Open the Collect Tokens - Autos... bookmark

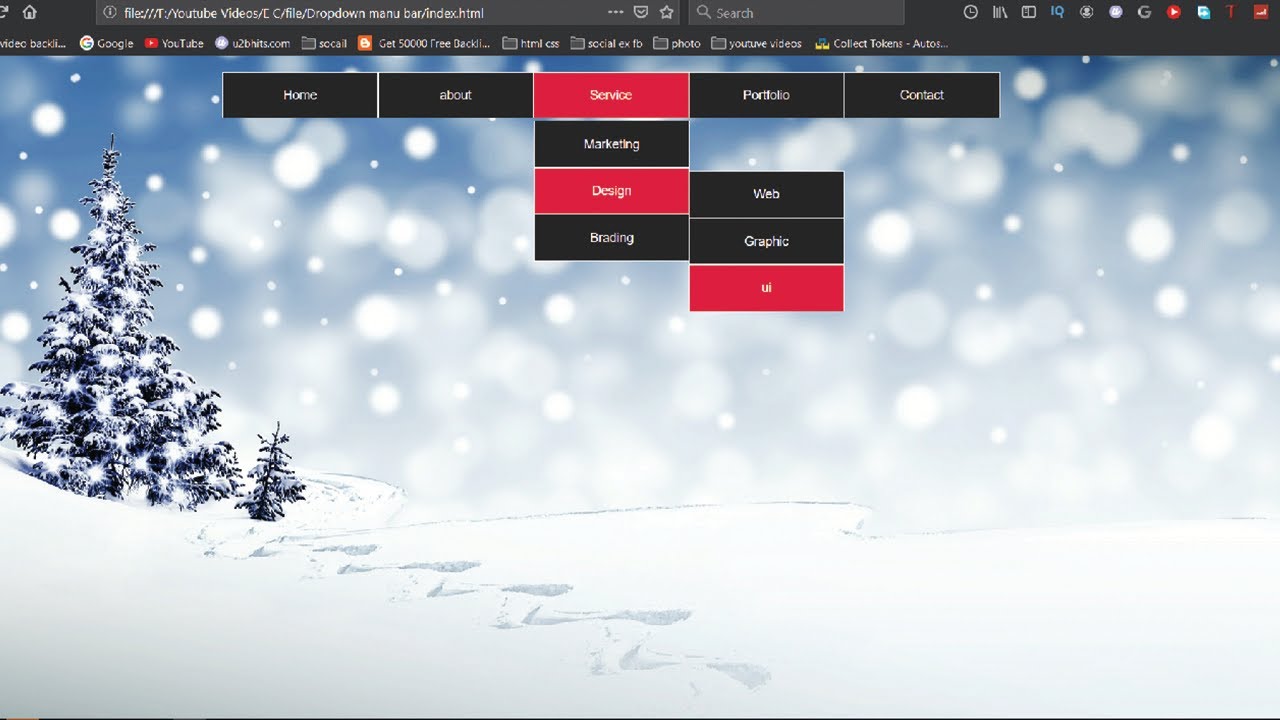[881, 43]
